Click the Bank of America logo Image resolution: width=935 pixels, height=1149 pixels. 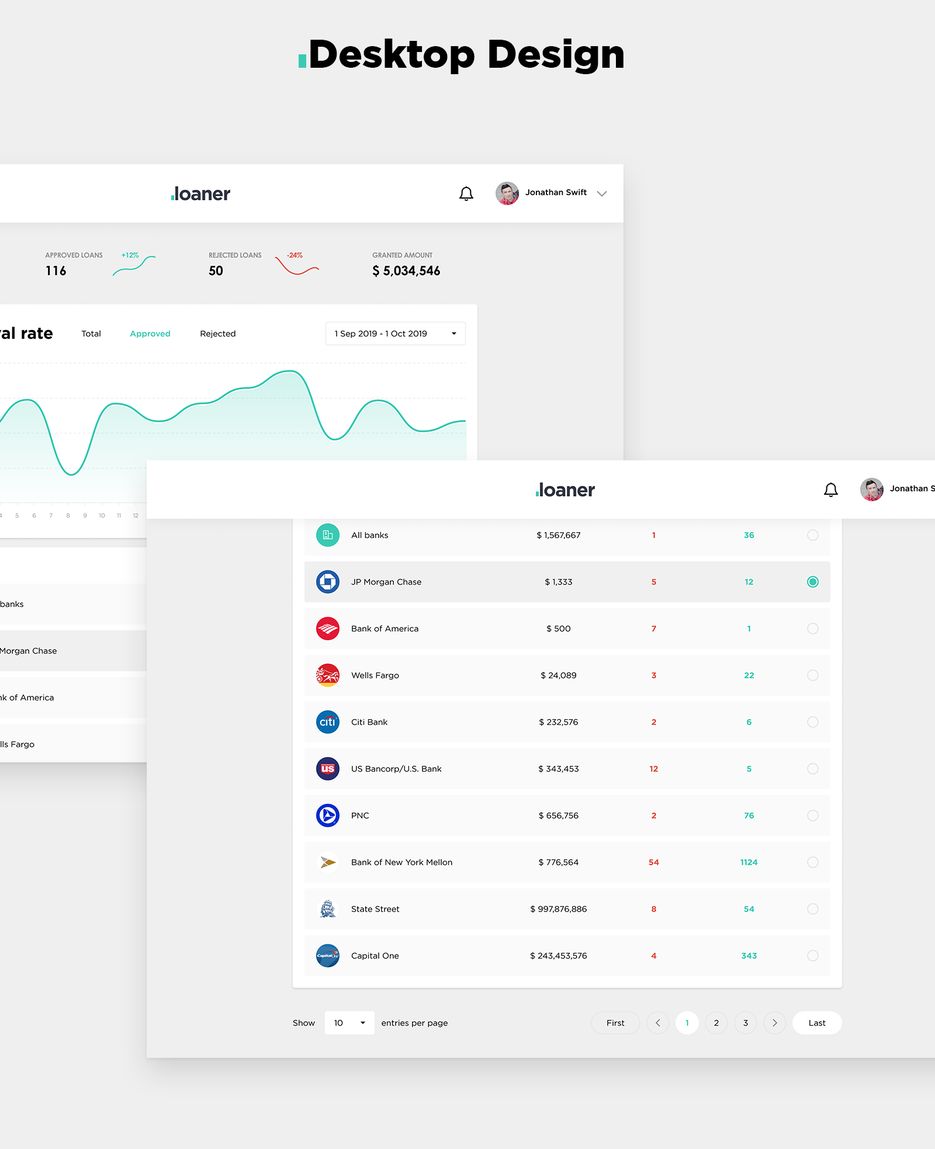click(328, 629)
